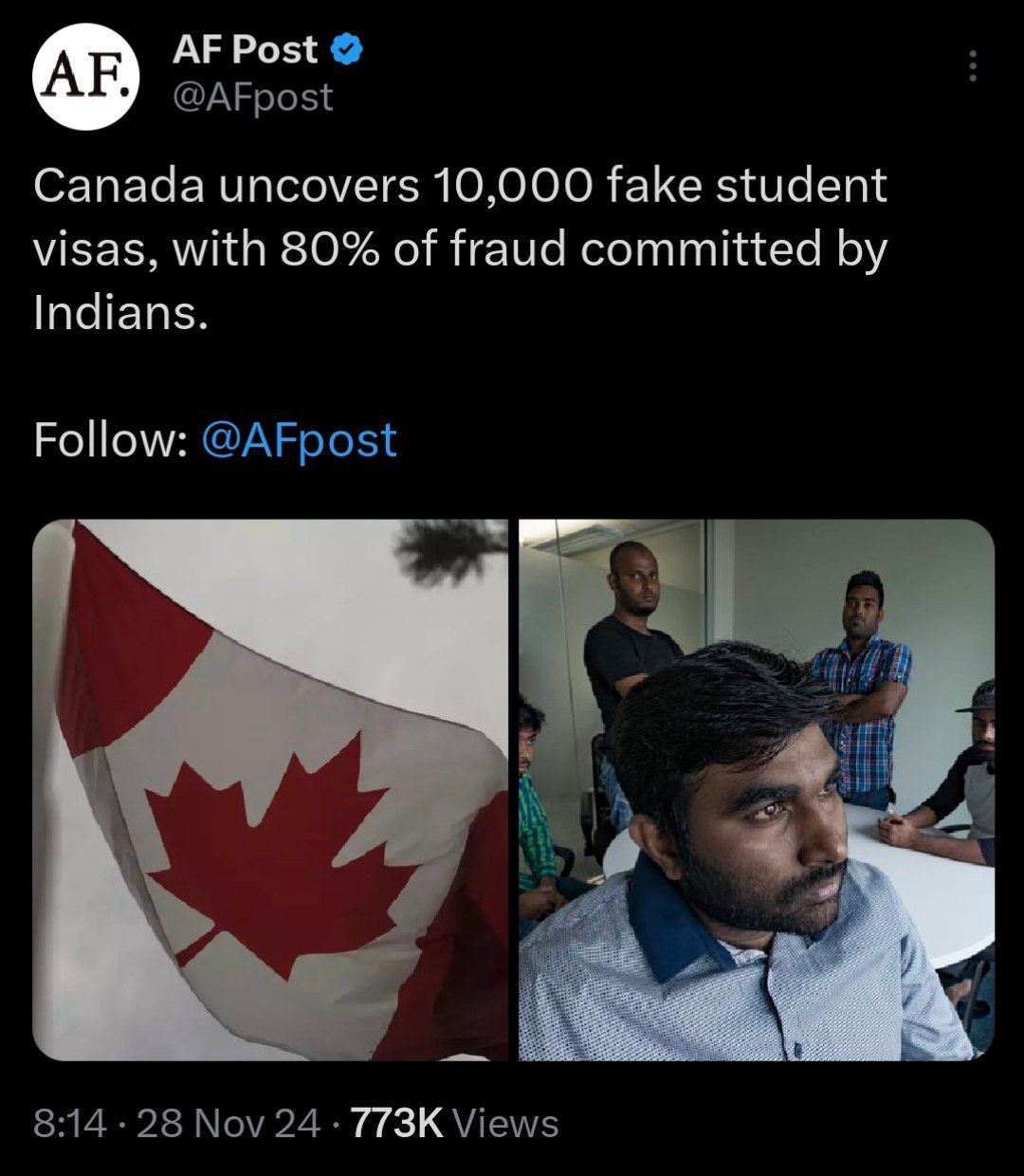Image resolution: width=1024 pixels, height=1176 pixels.
Task: Click the word 'Indians.' in the tweet
Action: [119, 313]
